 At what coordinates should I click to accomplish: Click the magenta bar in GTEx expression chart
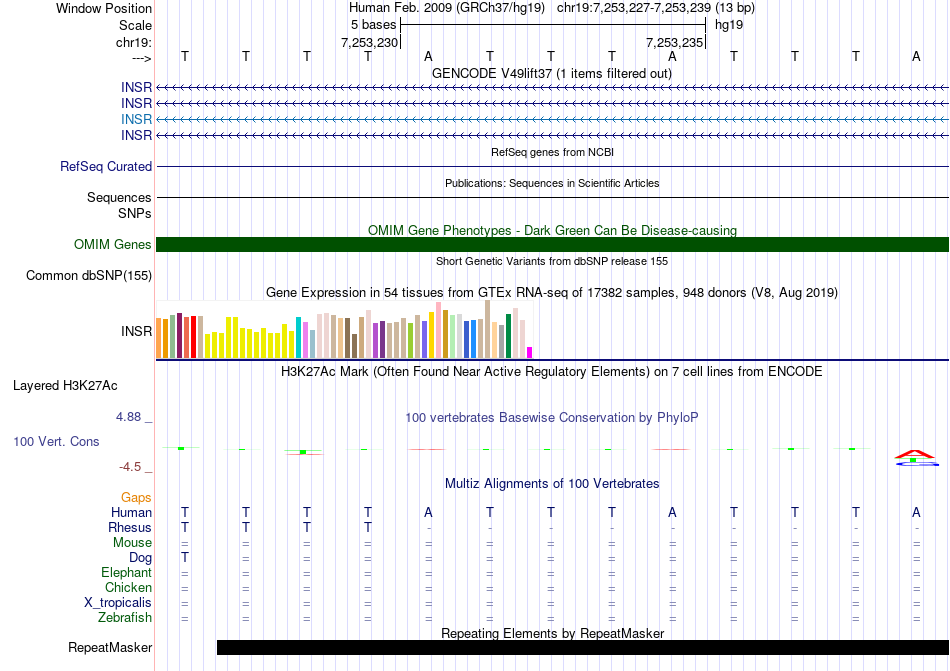(x=529, y=351)
